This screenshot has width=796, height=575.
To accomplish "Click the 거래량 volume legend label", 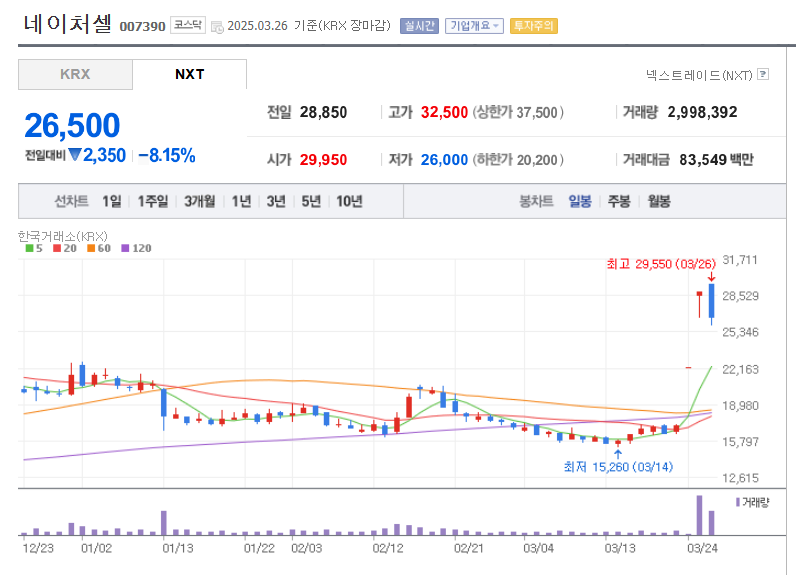I will (752, 502).
